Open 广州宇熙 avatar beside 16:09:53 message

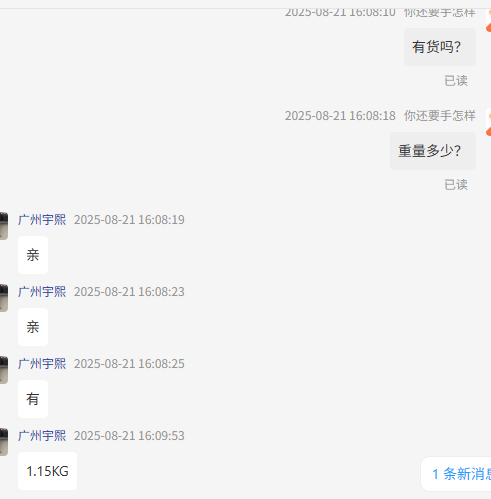[x=4, y=442]
